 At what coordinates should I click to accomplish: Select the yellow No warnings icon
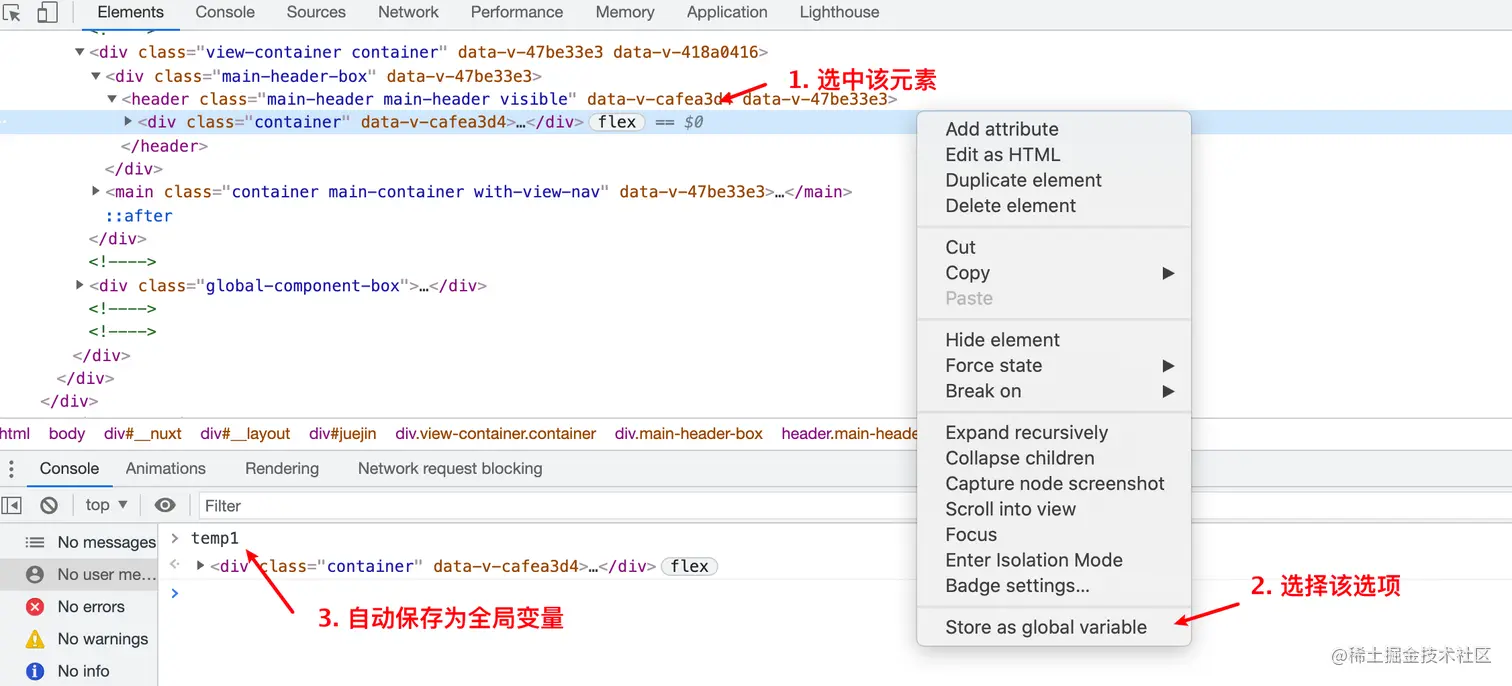pyautogui.click(x=35, y=638)
